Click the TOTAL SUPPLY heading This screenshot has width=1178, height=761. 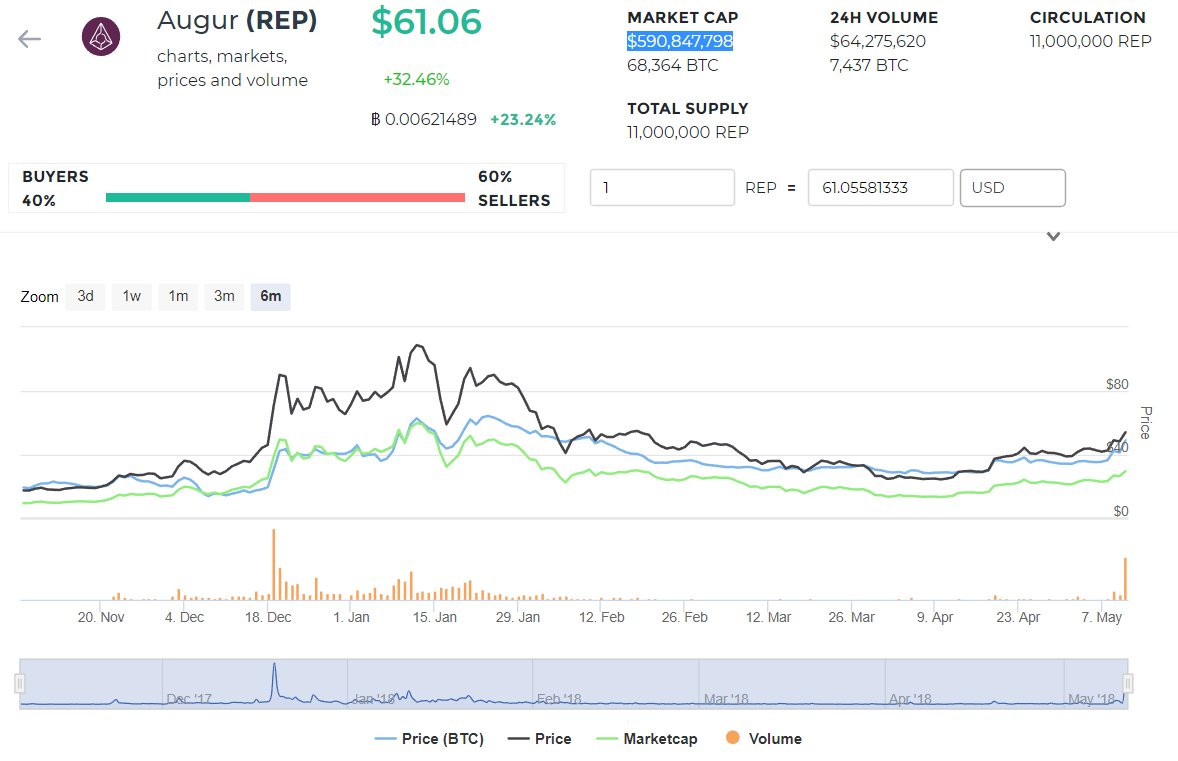pyautogui.click(x=687, y=108)
